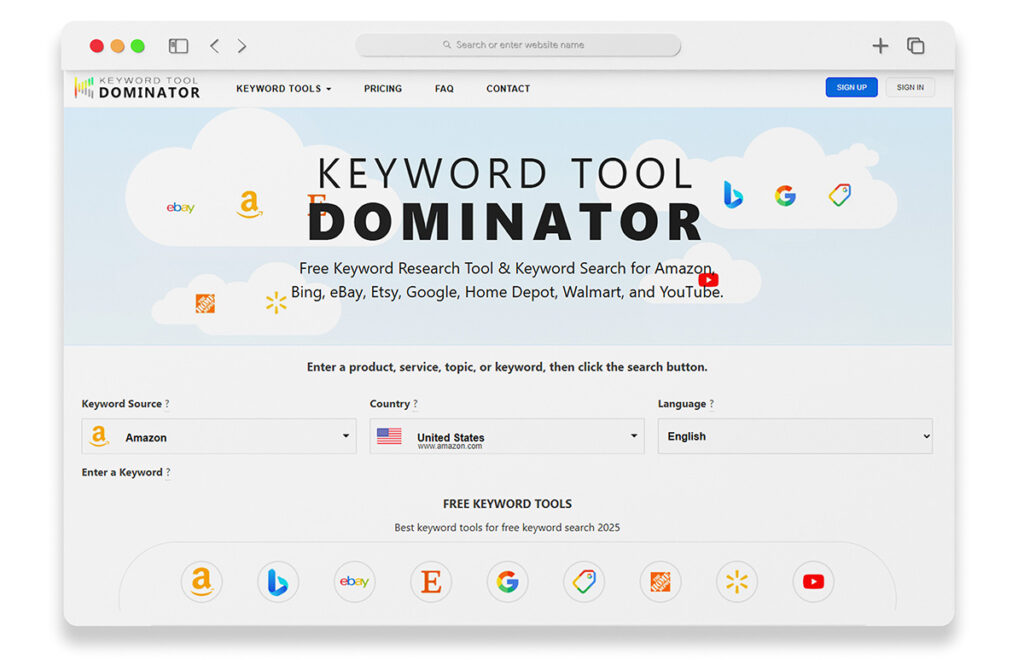Click the blue Sign Up button
1024x660 pixels.
coord(852,87)
